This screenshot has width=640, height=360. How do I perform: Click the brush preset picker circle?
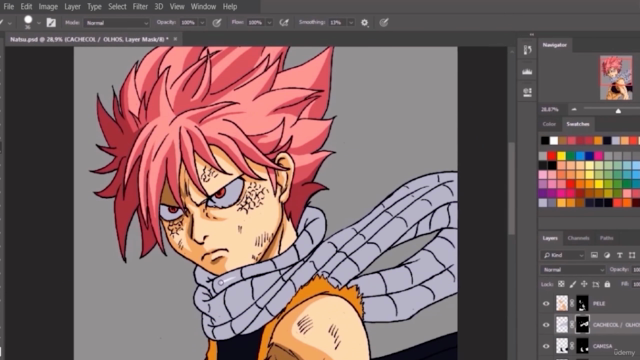point(28,20)
